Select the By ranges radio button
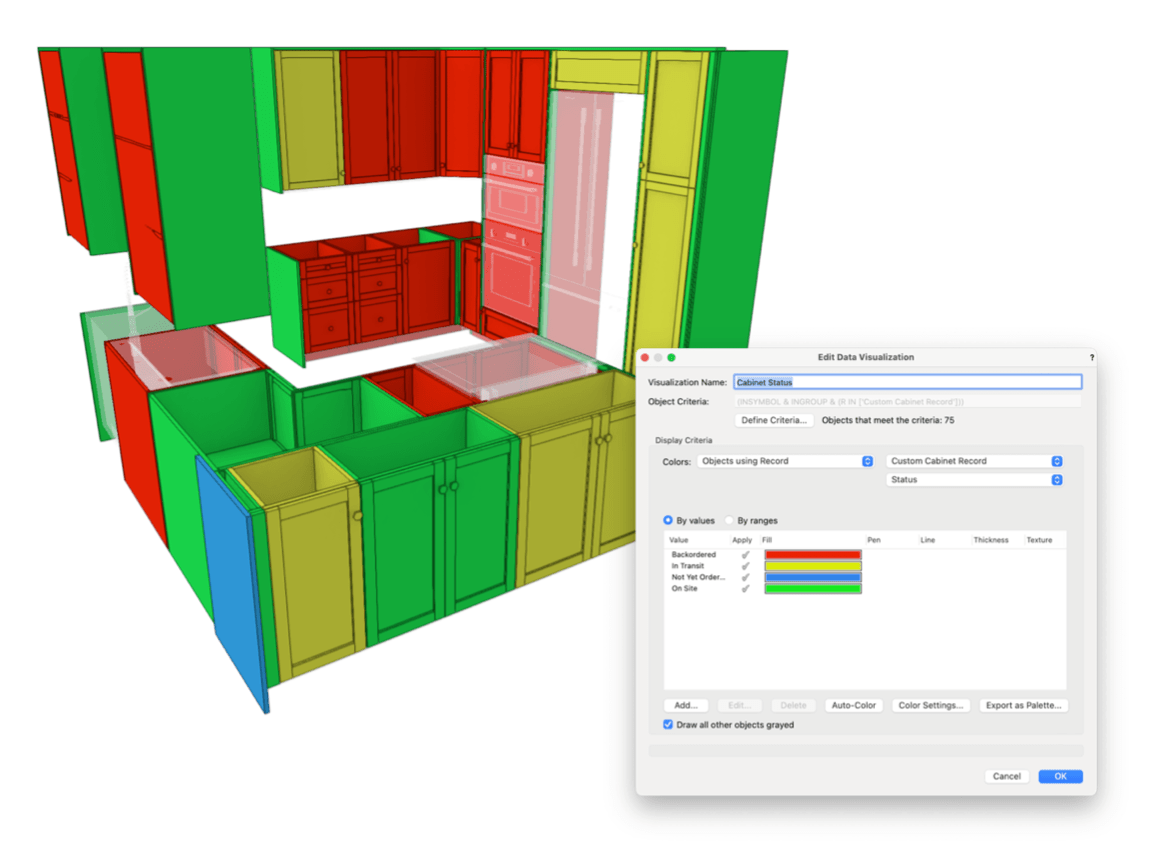1155x858 pixels. pyautogui.click(x=730, y=521)
